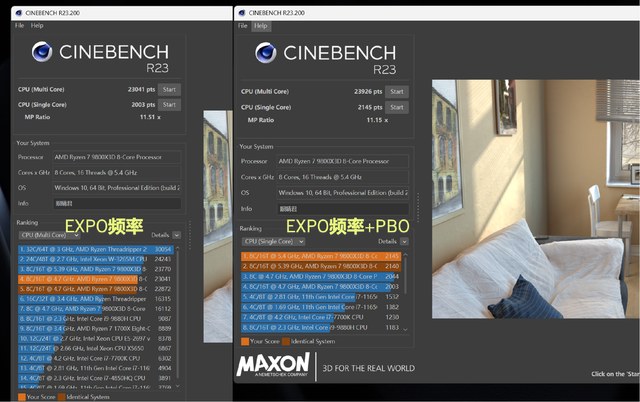640x402 pixels.
Task: Toggle Details arrow in left window ranking
Action: pyautogui.click(x=176, y=235)
